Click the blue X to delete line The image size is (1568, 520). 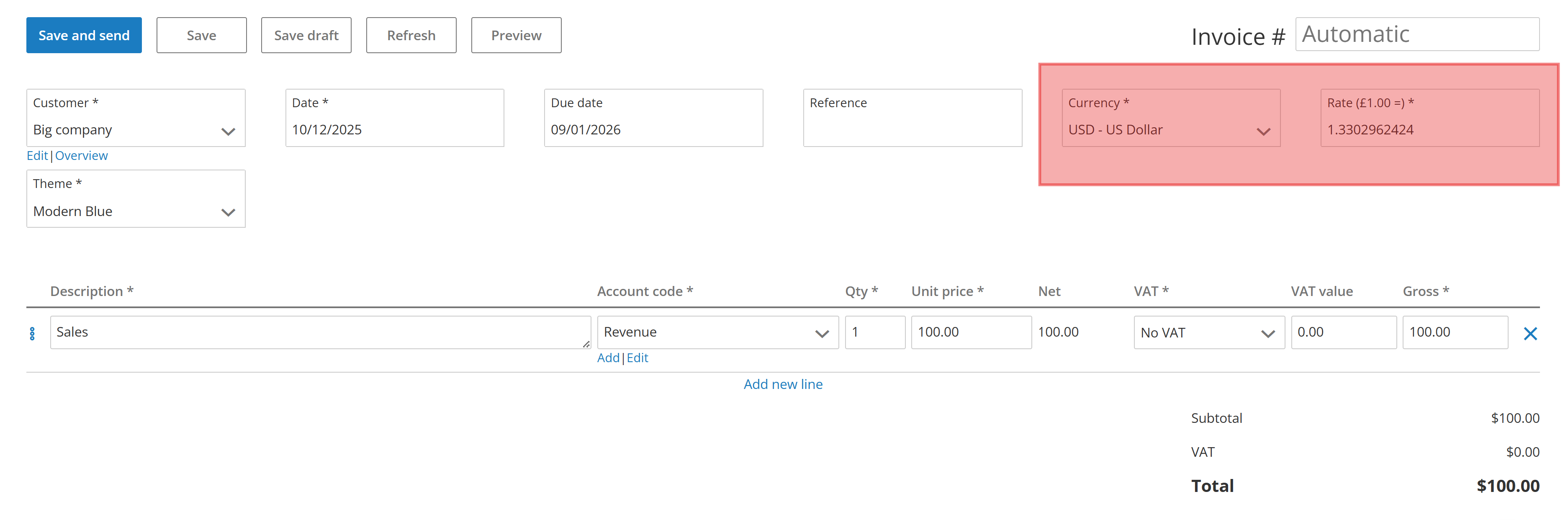(x=1529, y=334)
